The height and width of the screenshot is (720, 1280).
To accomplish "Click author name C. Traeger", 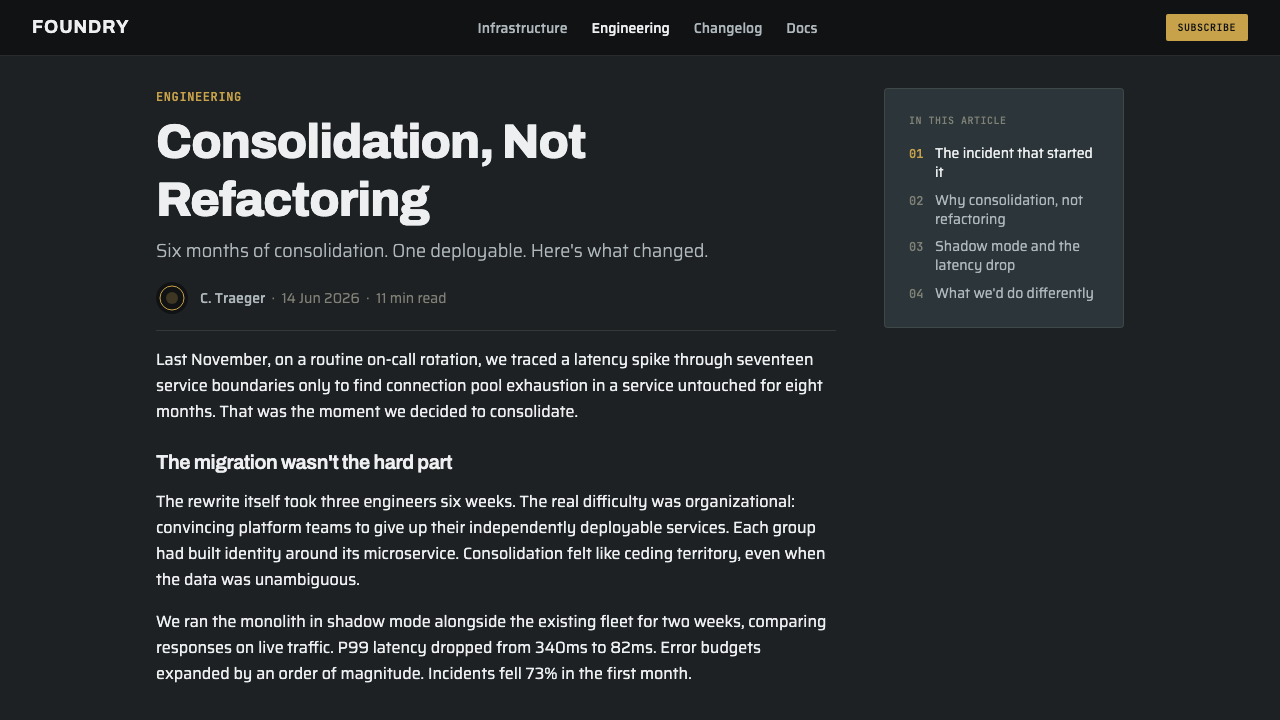I will tap(232, 298).
